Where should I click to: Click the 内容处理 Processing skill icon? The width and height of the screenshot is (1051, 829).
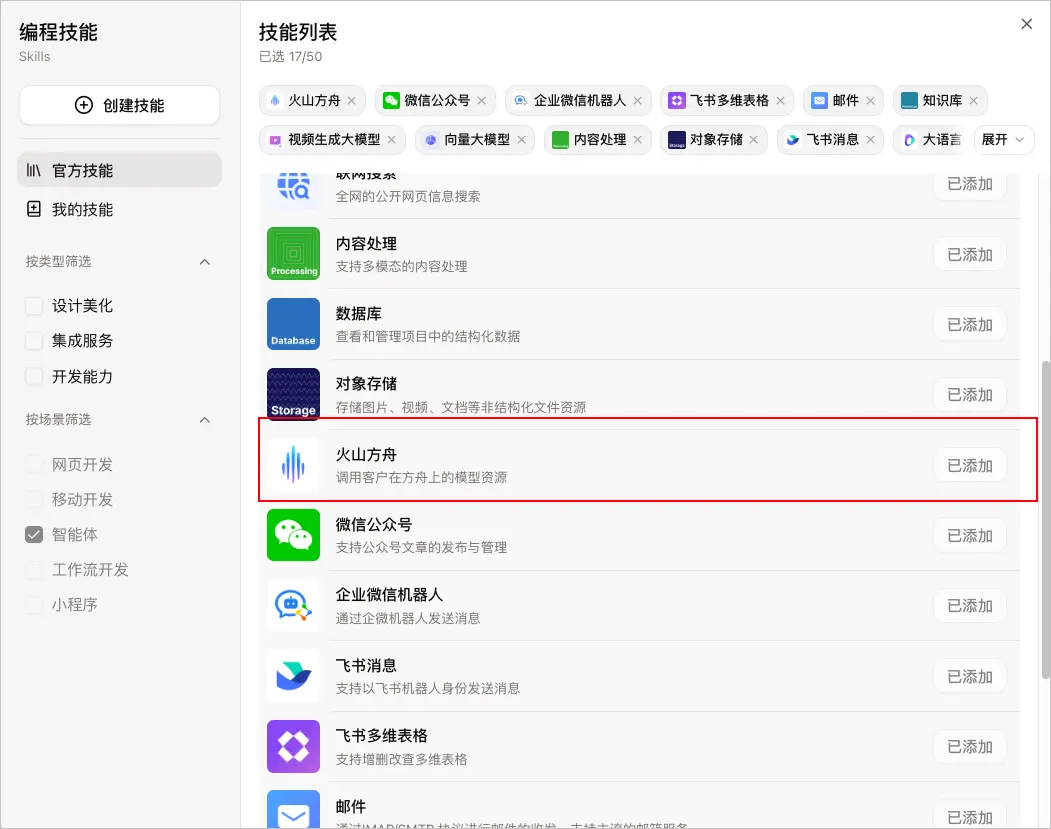(x=293, y=253)
